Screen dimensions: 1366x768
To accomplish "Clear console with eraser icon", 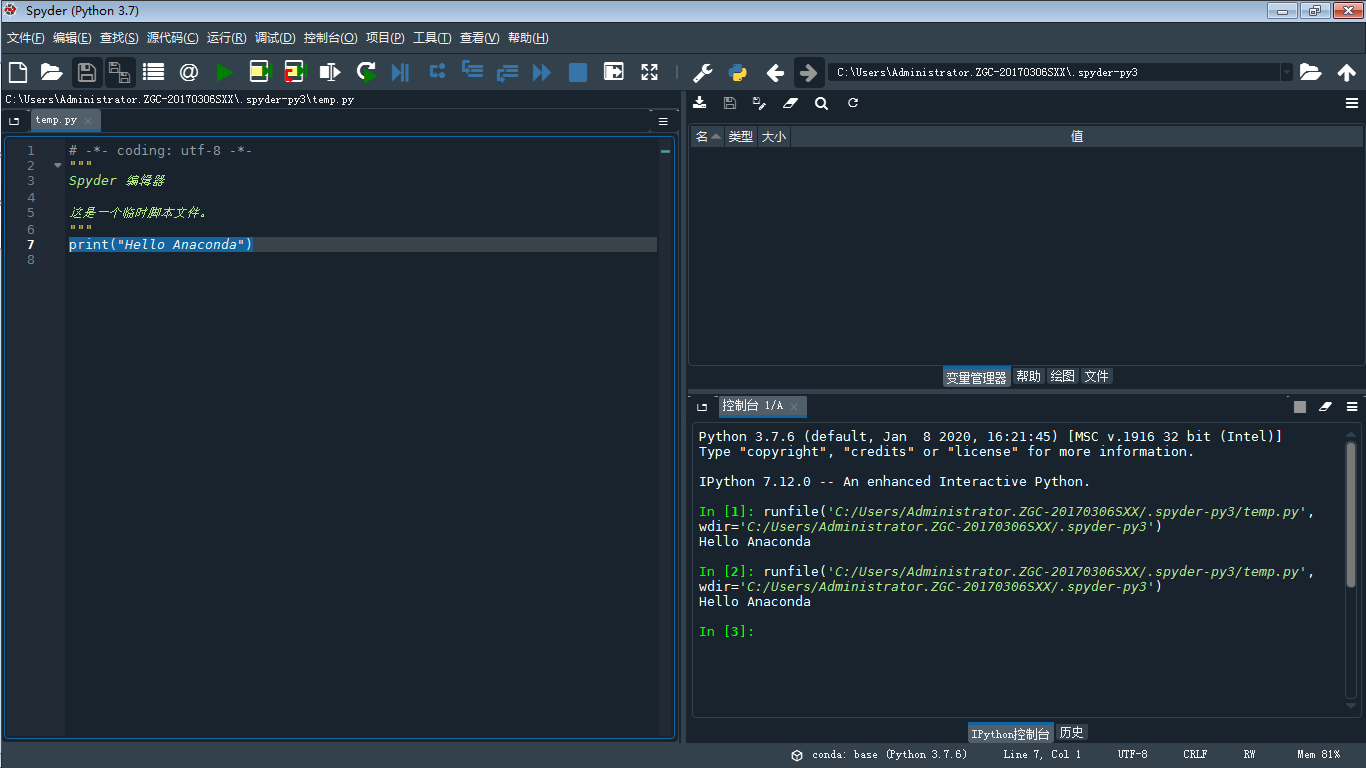I will 1326,407.
